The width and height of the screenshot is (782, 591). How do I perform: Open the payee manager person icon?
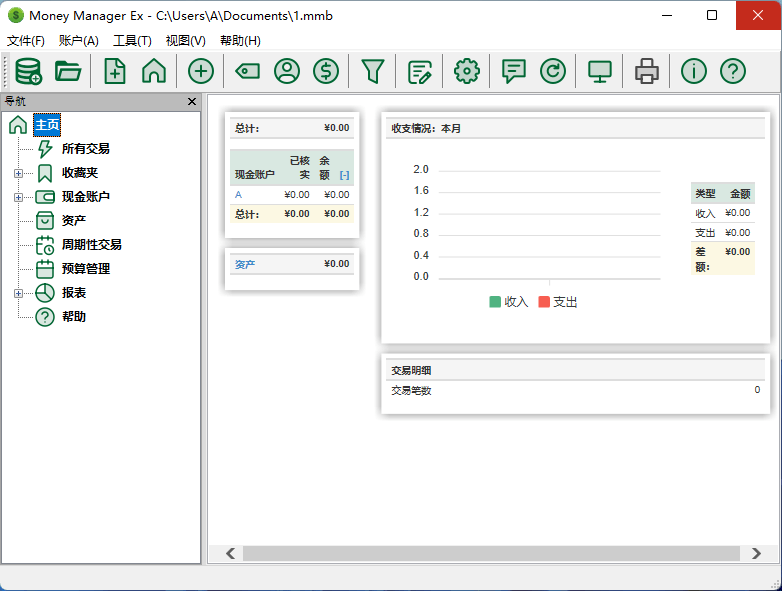coord(287,71)
